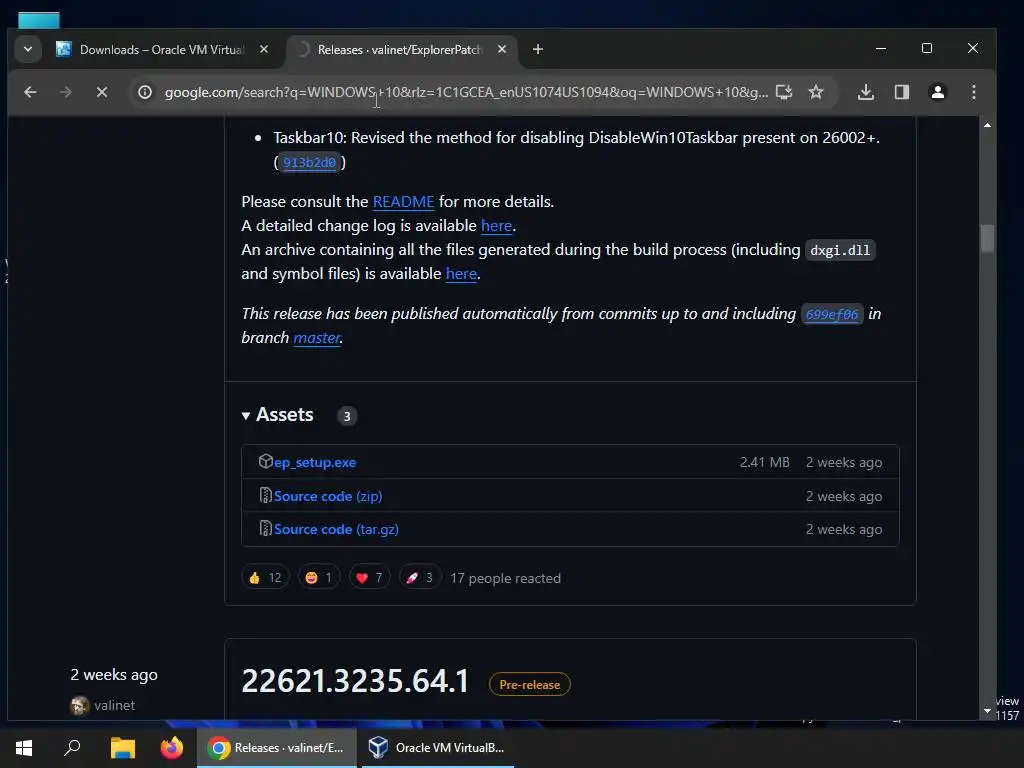Open commit 699ef06 link

click(x=831, y=314)
